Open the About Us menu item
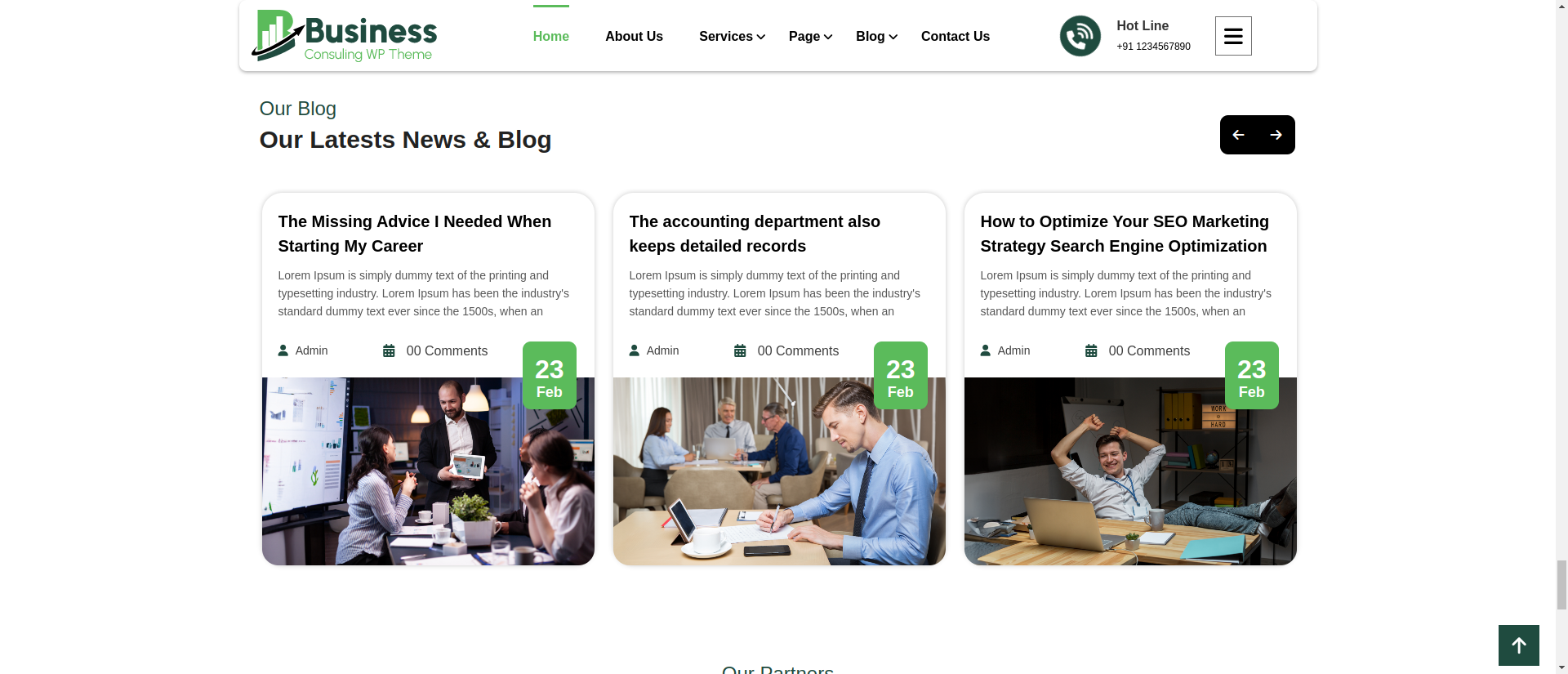The image size is (1568, 674). (634, 37)
